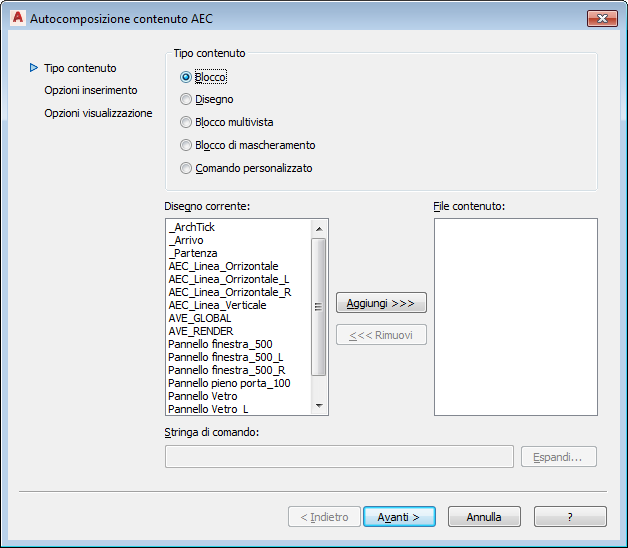628x548 pixels.
Task: Open help with the ? button
Action: tap(570, 517)
